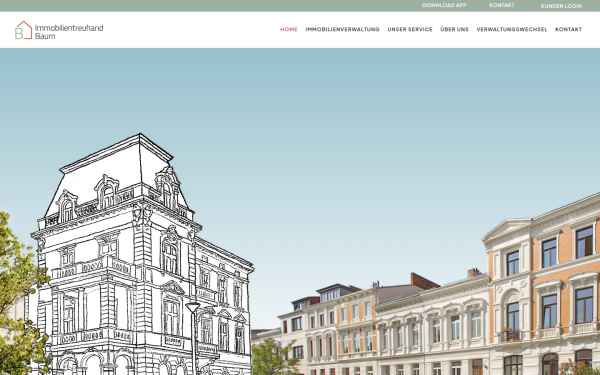Open the Immobilienverwaltung menu item
Screen dimensions: 600x375
coord(342,29)
